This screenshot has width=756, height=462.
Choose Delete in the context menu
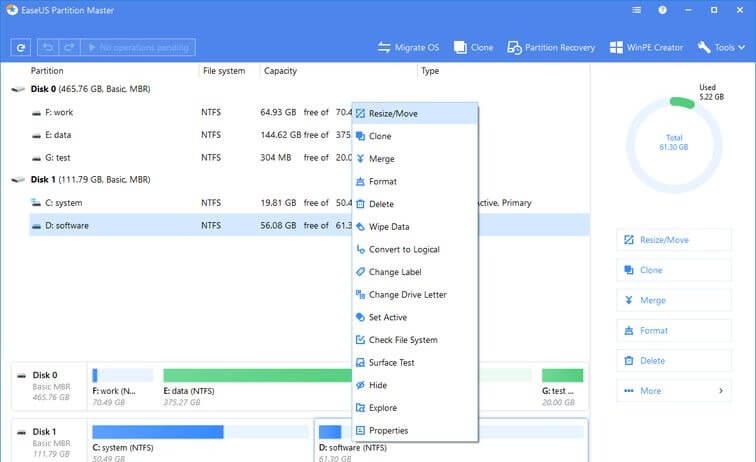tap(415, 204)
